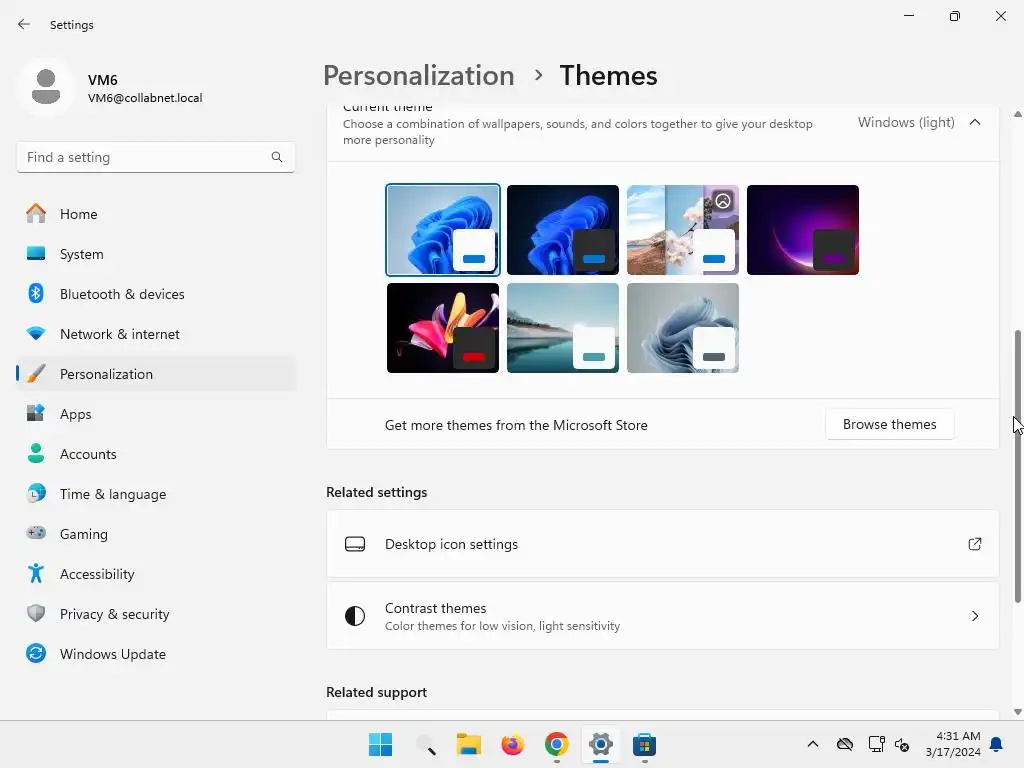
Task: Select the Windows (dark) blue bloom theme
Action: coord(563,230)
